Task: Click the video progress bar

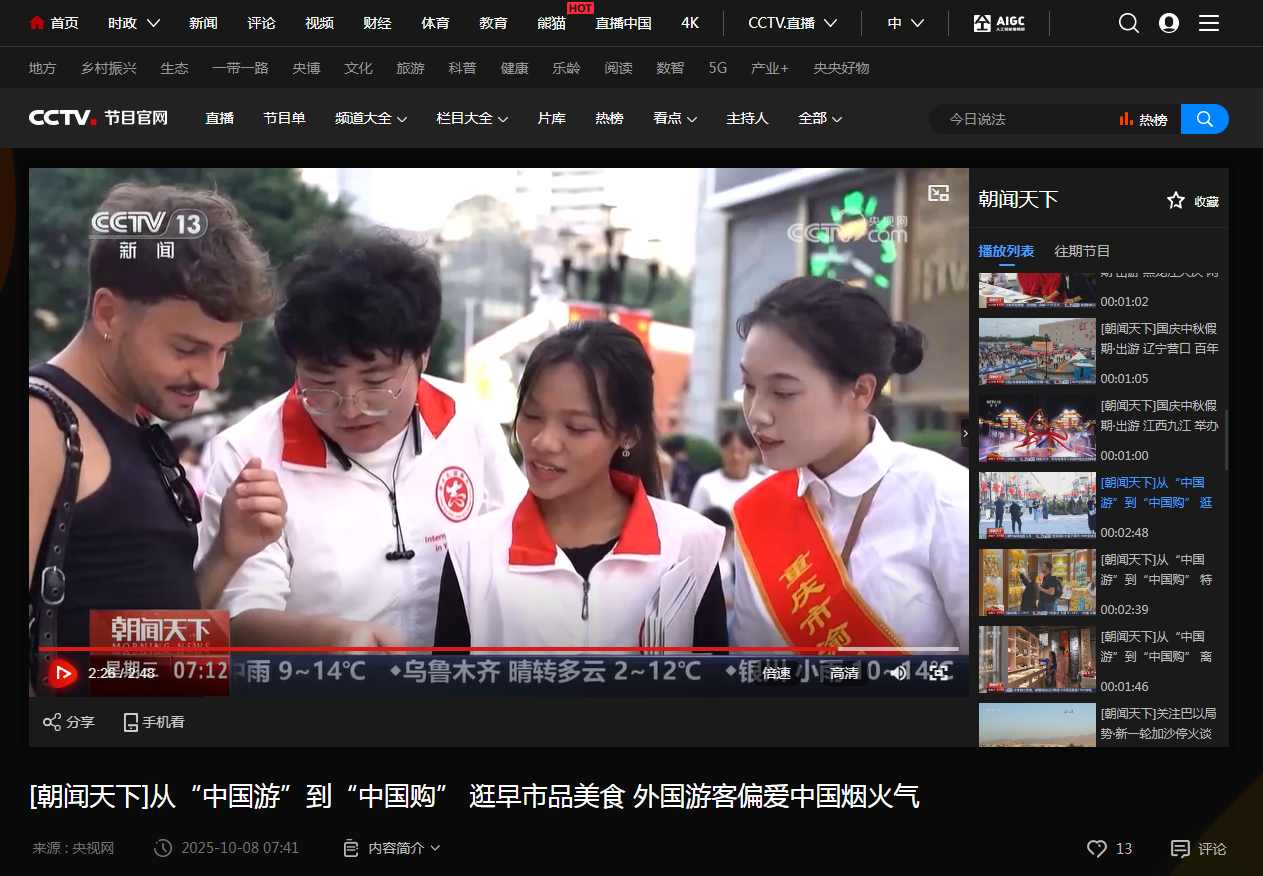Action: coord(498,649)
